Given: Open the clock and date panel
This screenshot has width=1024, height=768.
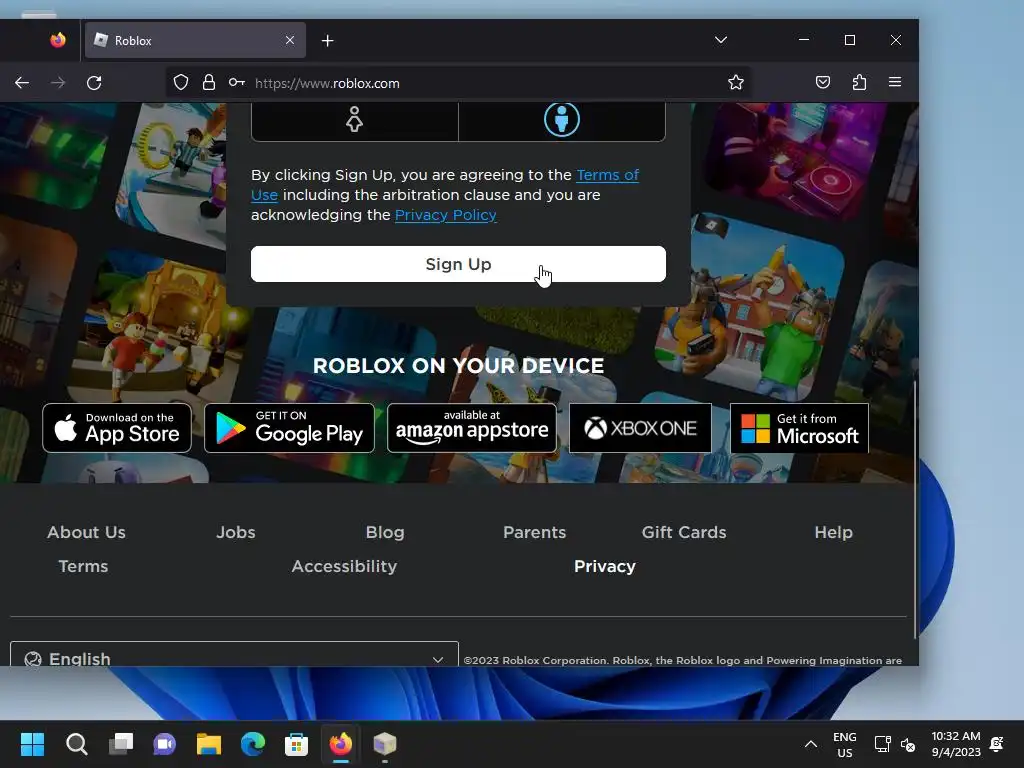Looking at the screenshot, I should coord(956,744).
